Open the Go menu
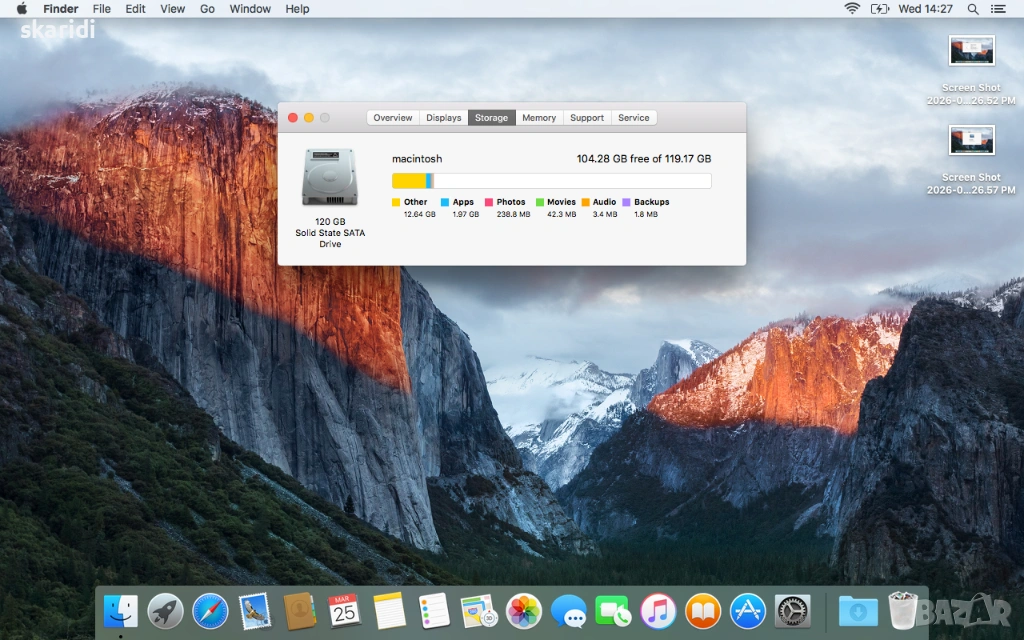Image resolution: width=1024 pixels, height=640 pixels. pos(207,9)
